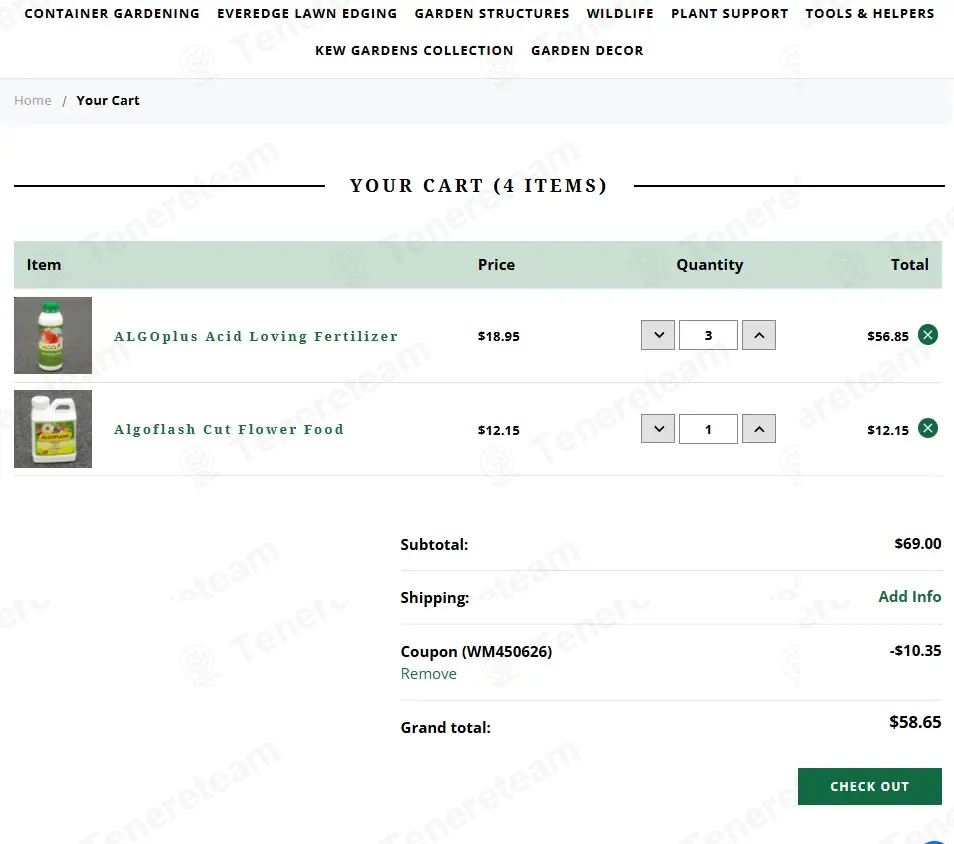Click the $18.95 price value
The width and height of the screenshot is (954, 844).
[498, 337]
